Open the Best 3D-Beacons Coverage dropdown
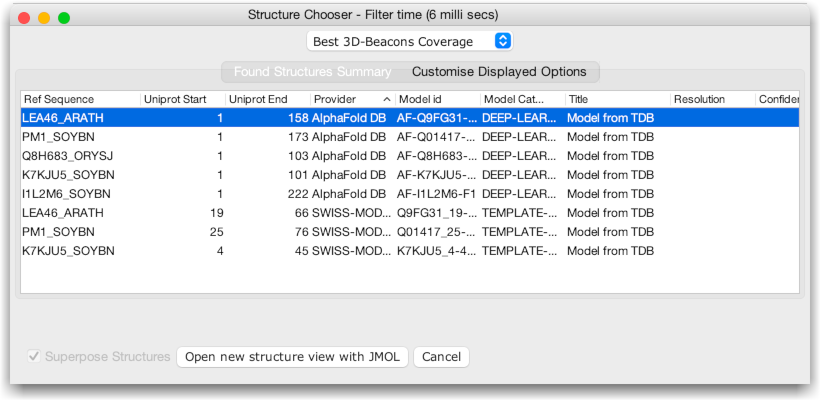This screenshot has width=820, height=400. click(410, 41)
